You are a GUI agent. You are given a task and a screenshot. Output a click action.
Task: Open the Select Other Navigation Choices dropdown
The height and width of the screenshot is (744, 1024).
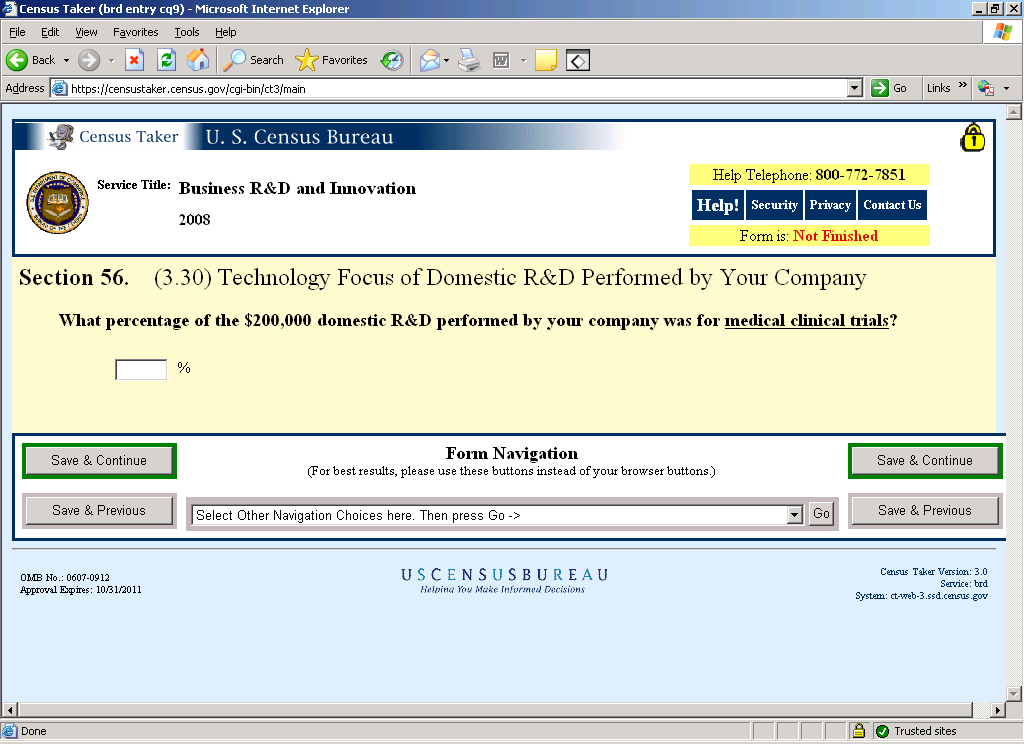tap(794, 515)
